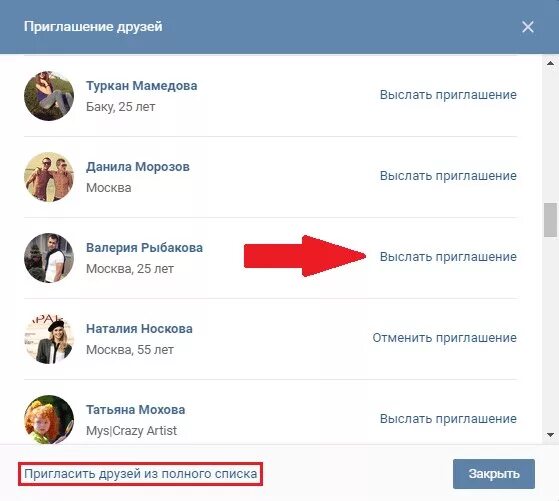Open Наталия Носкова's avatar image
Image resolution: width=559 pixels, height=501 pixels.
pyautogui.click(x=49, y=338)
